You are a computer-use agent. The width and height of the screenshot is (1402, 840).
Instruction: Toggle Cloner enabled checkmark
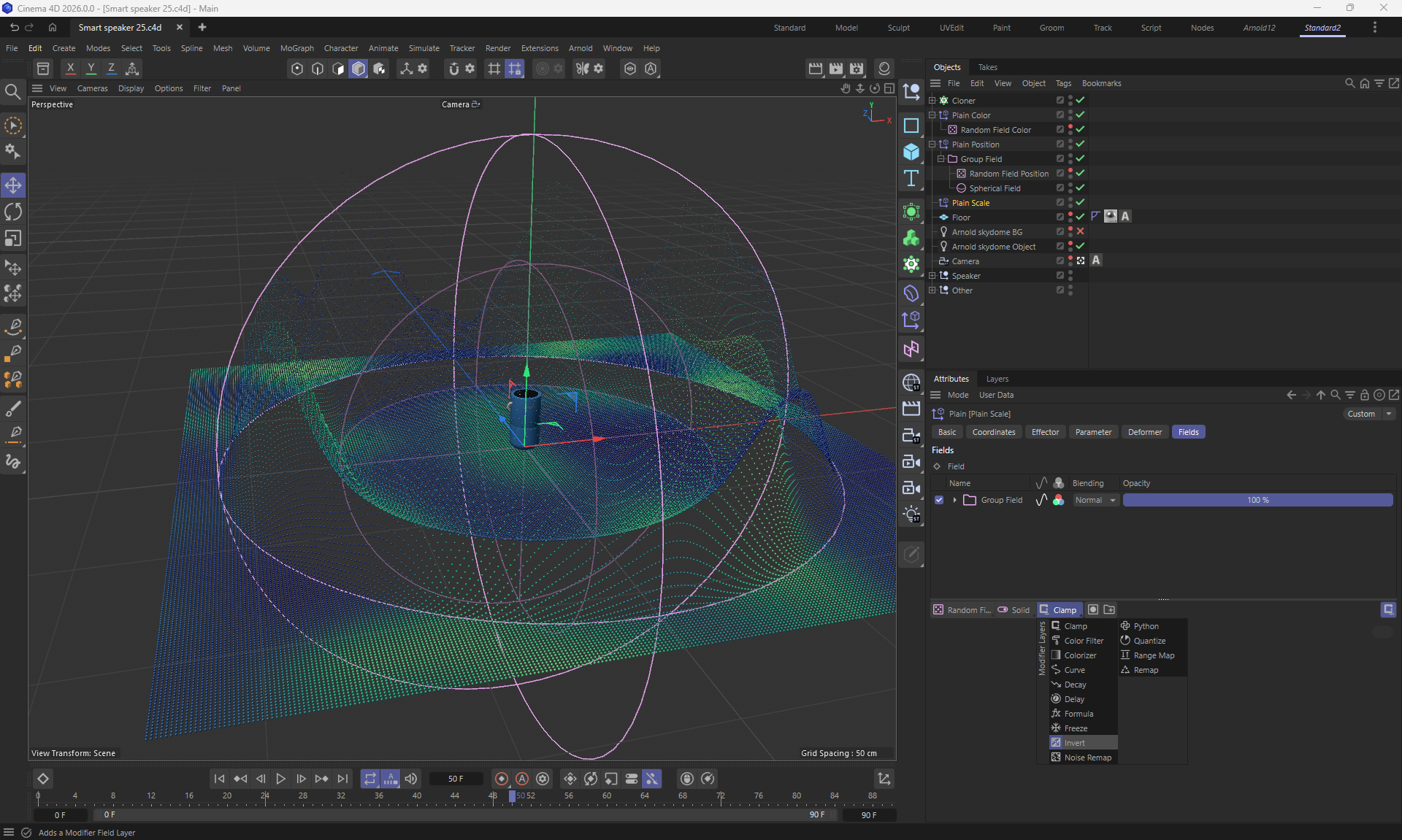(1080, 100)
